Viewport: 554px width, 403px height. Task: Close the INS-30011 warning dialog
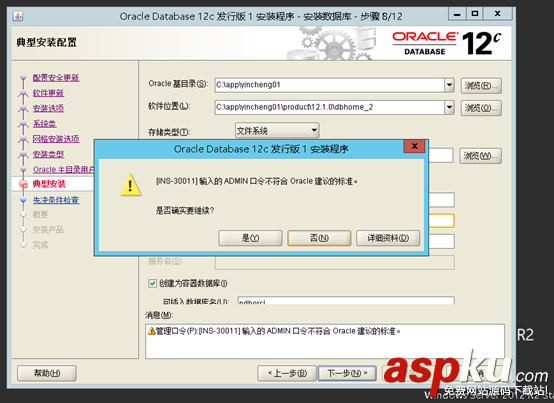[415, 146]
